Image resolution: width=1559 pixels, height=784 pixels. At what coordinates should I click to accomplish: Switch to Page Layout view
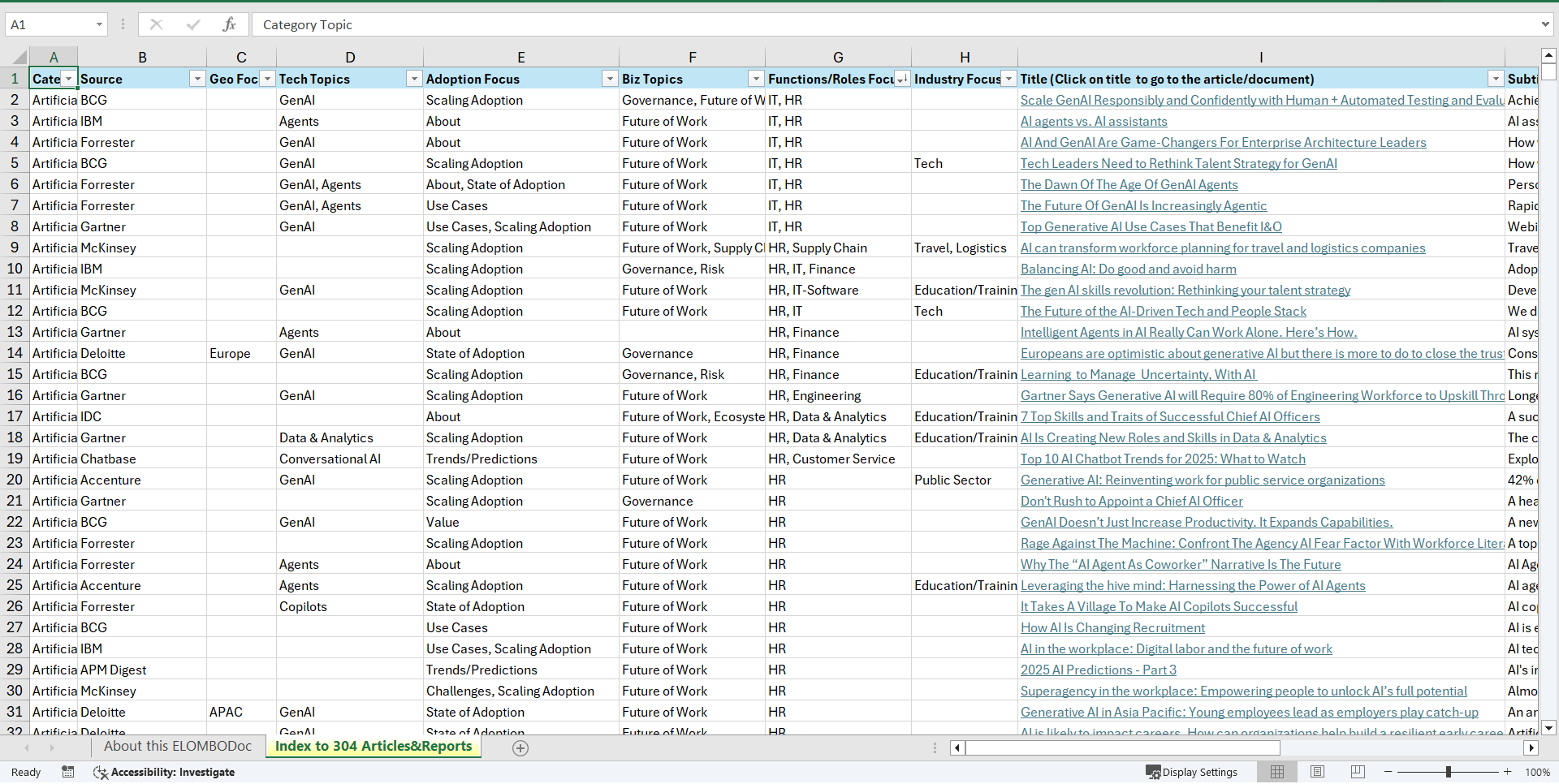(x=1317, y=772)
